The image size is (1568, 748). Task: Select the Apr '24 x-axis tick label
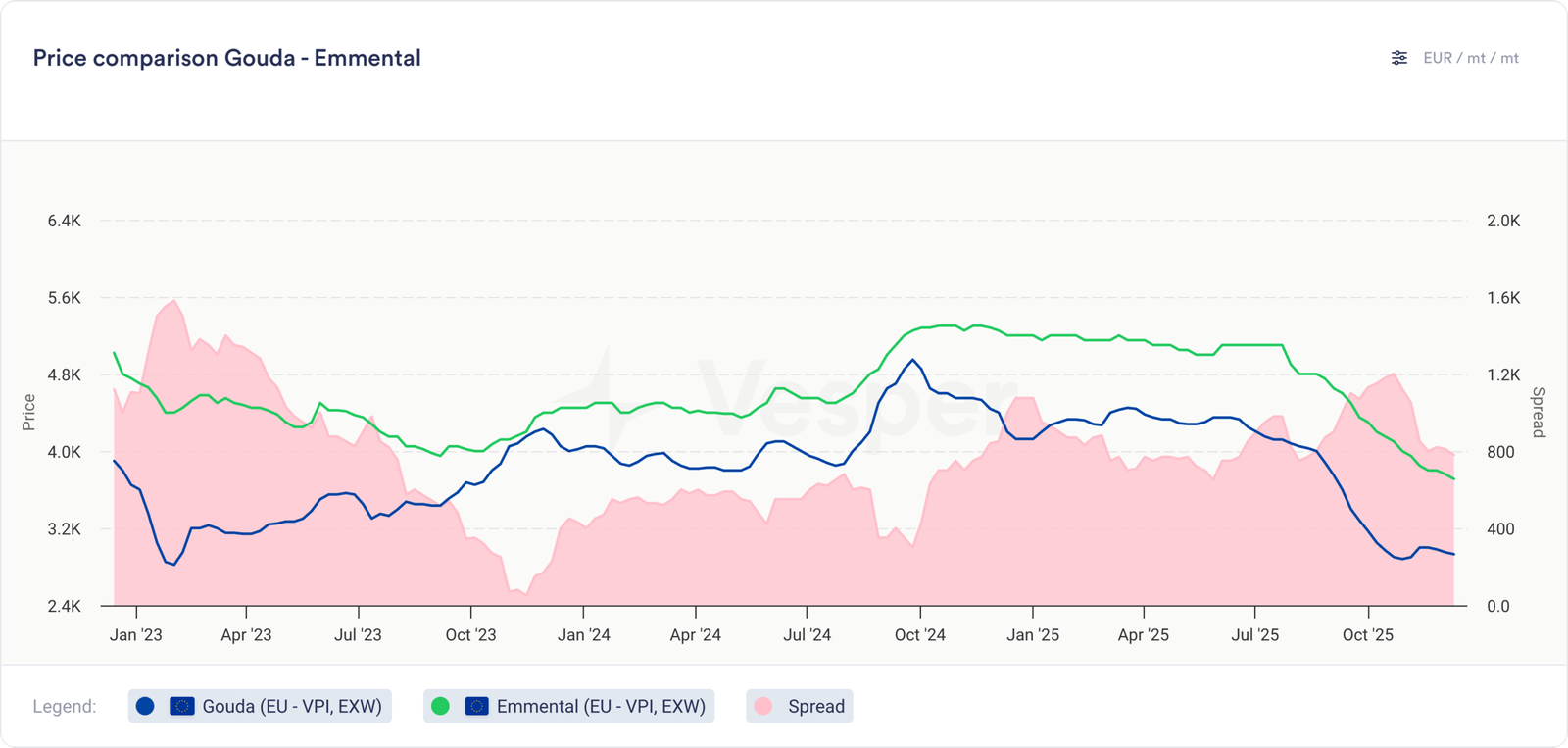coord(695,635)
